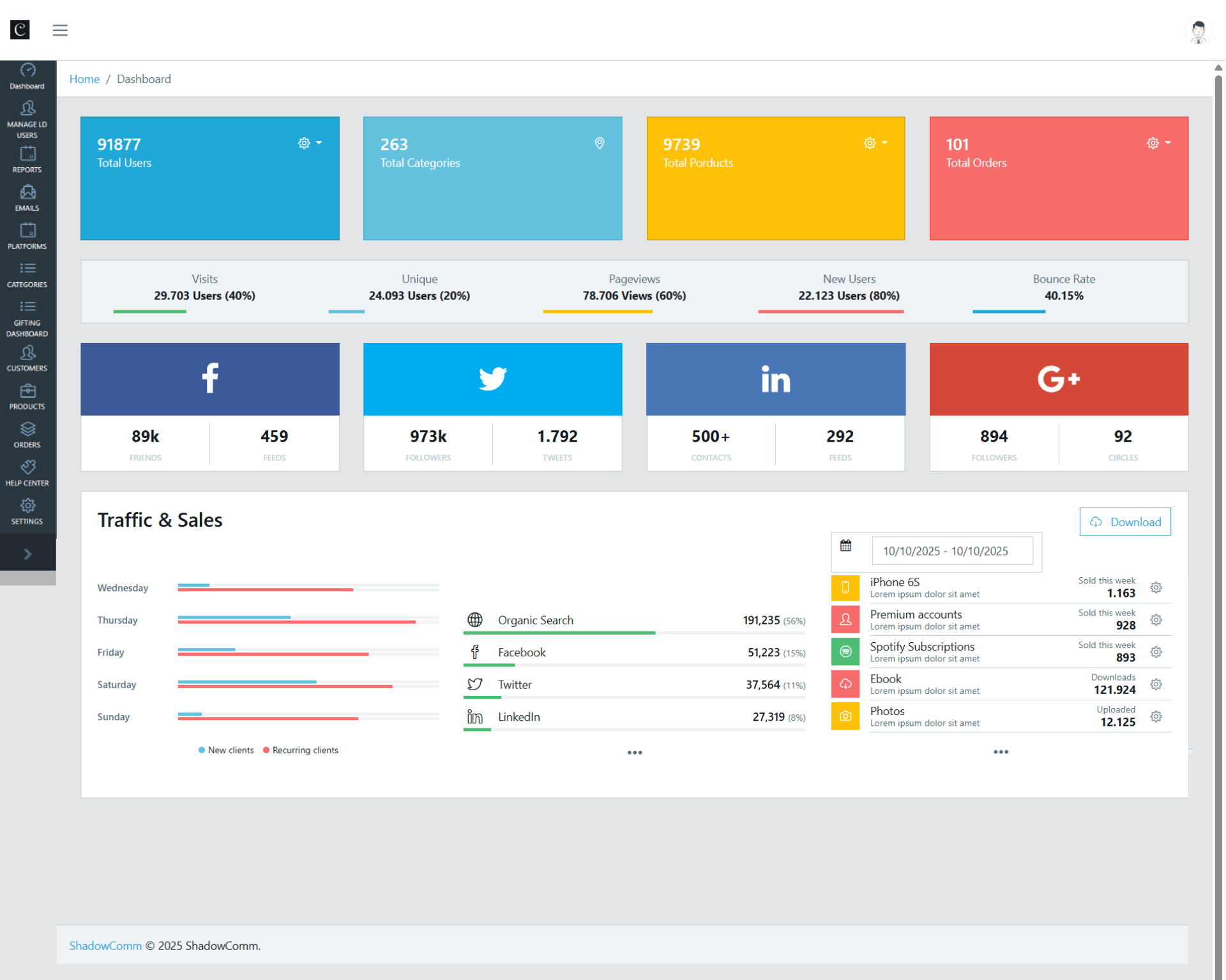Click the Home breadcrumb link
Image resolution: width=1226 pixels, height=980 pixels.
[x=84, y=79]
